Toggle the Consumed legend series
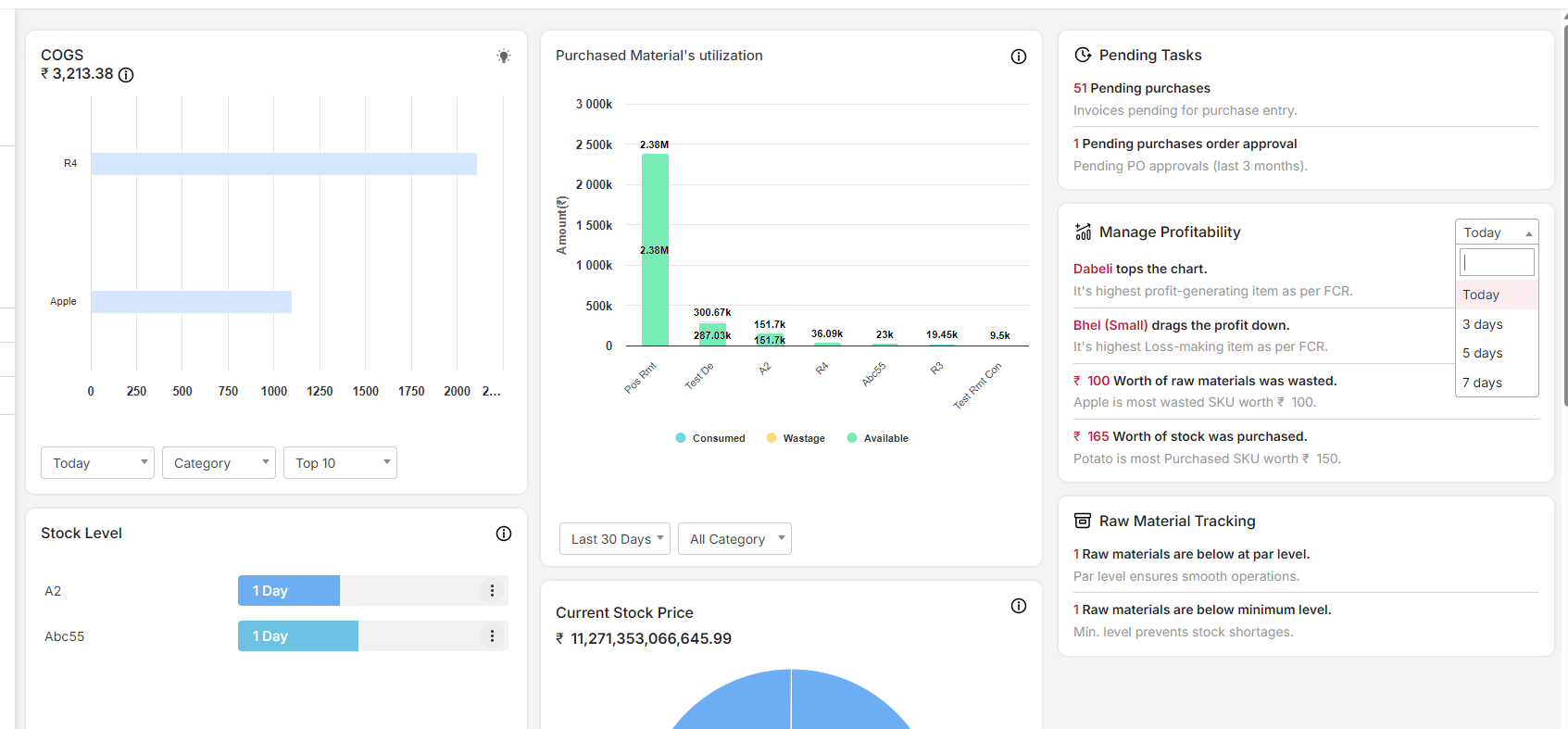This screenshot has width=1568, height=729. point(710,438)
